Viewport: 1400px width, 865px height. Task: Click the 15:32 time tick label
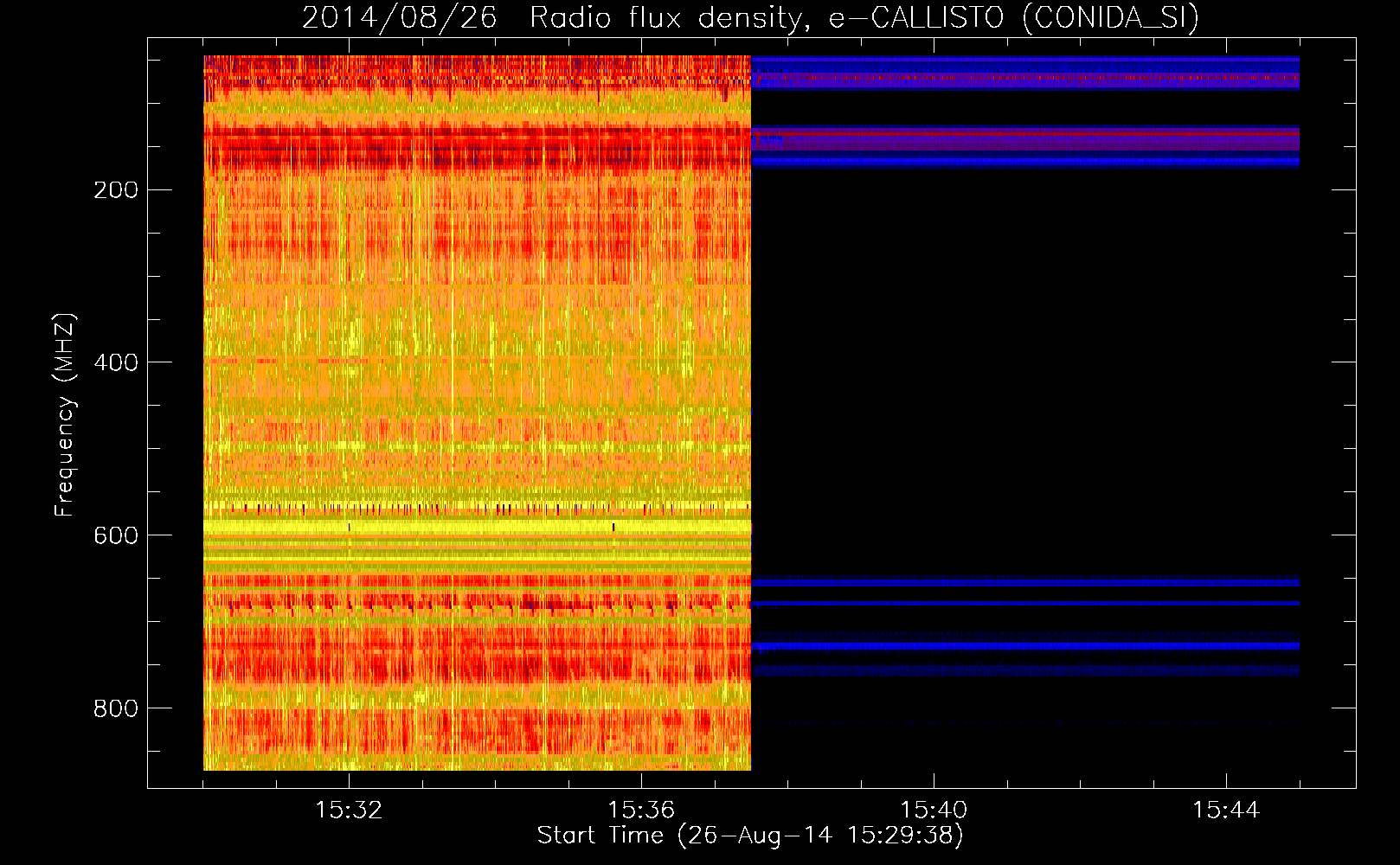(349, 810)
